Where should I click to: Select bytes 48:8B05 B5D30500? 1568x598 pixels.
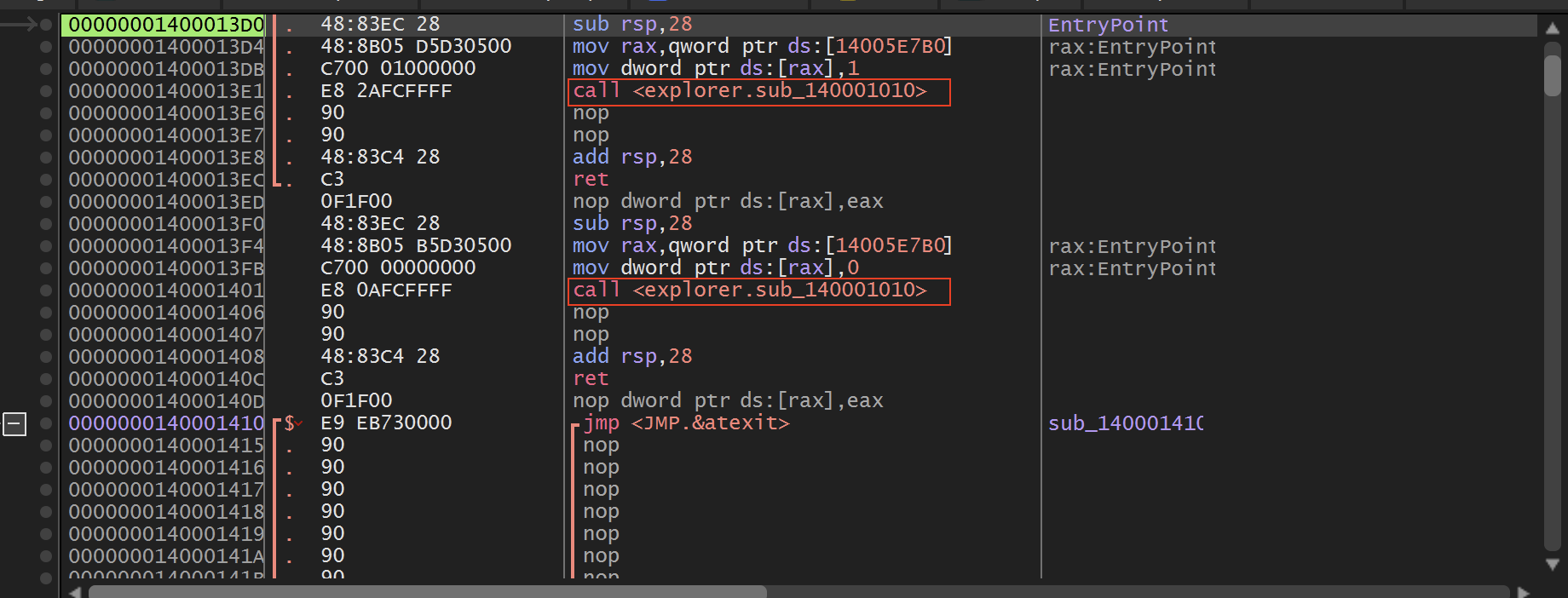[x=416, y=246]
